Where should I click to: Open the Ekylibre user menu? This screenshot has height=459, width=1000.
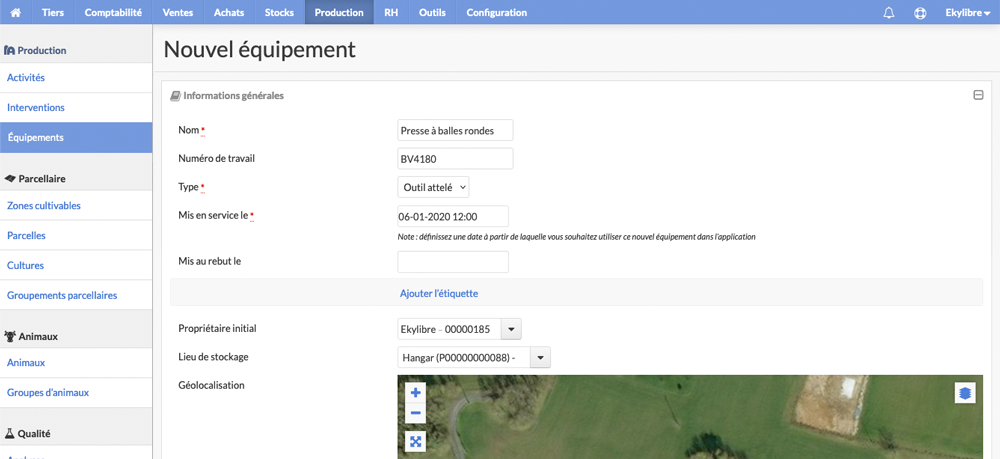point(967,13)
